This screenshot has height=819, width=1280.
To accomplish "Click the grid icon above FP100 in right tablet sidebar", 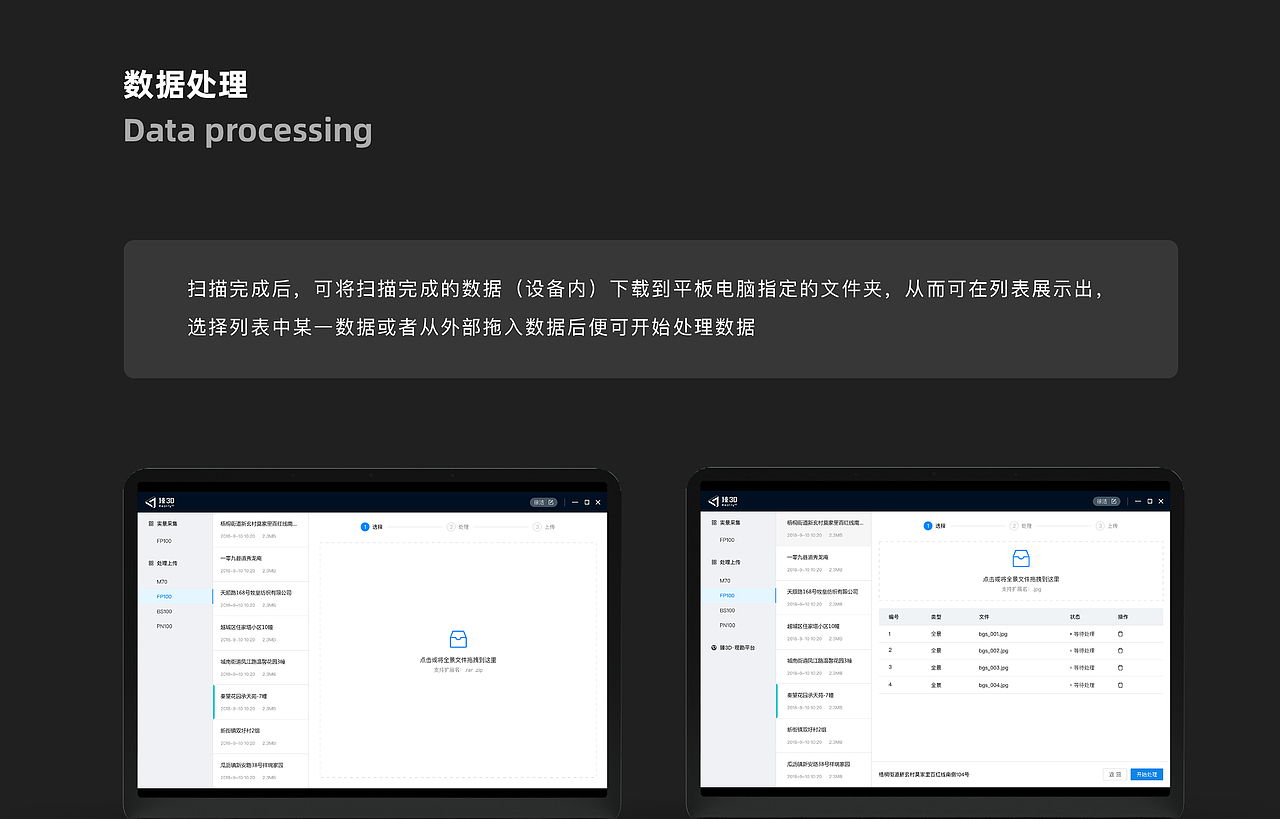I will (x=713, y=522).
